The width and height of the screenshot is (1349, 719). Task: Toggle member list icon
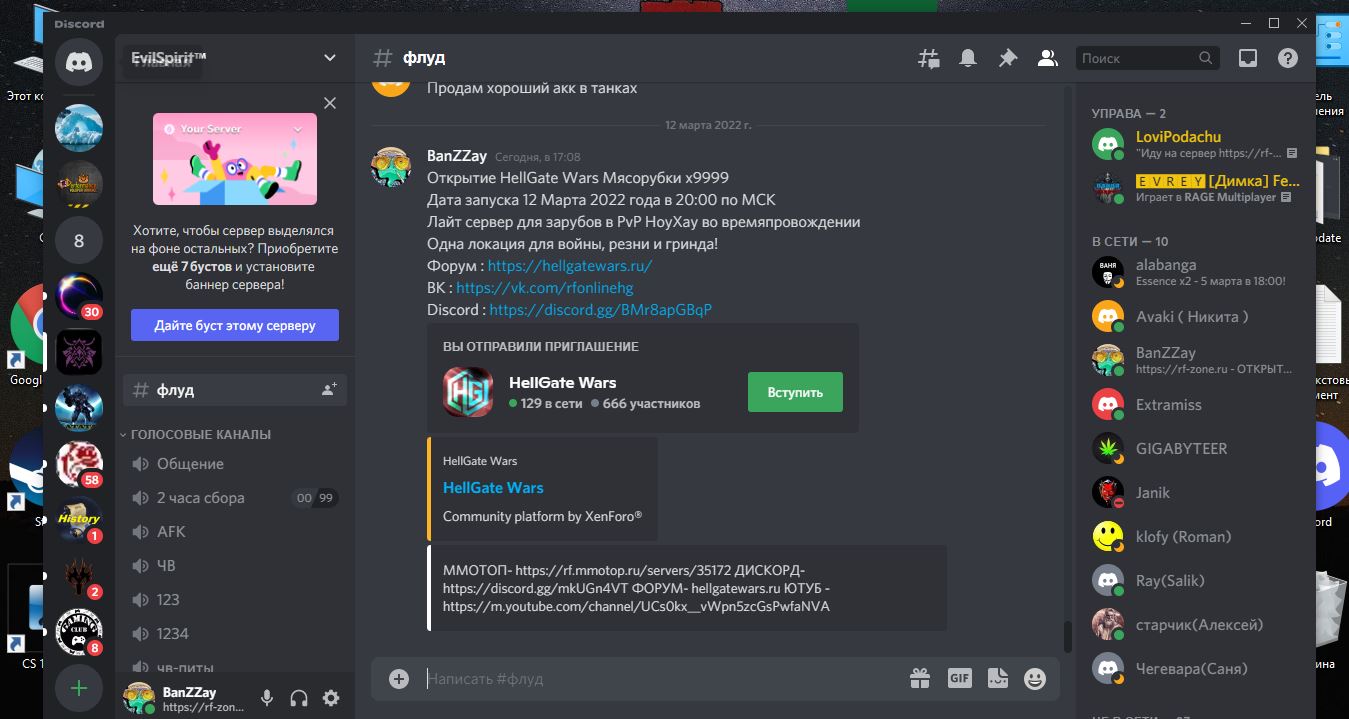coord(1047,59)
